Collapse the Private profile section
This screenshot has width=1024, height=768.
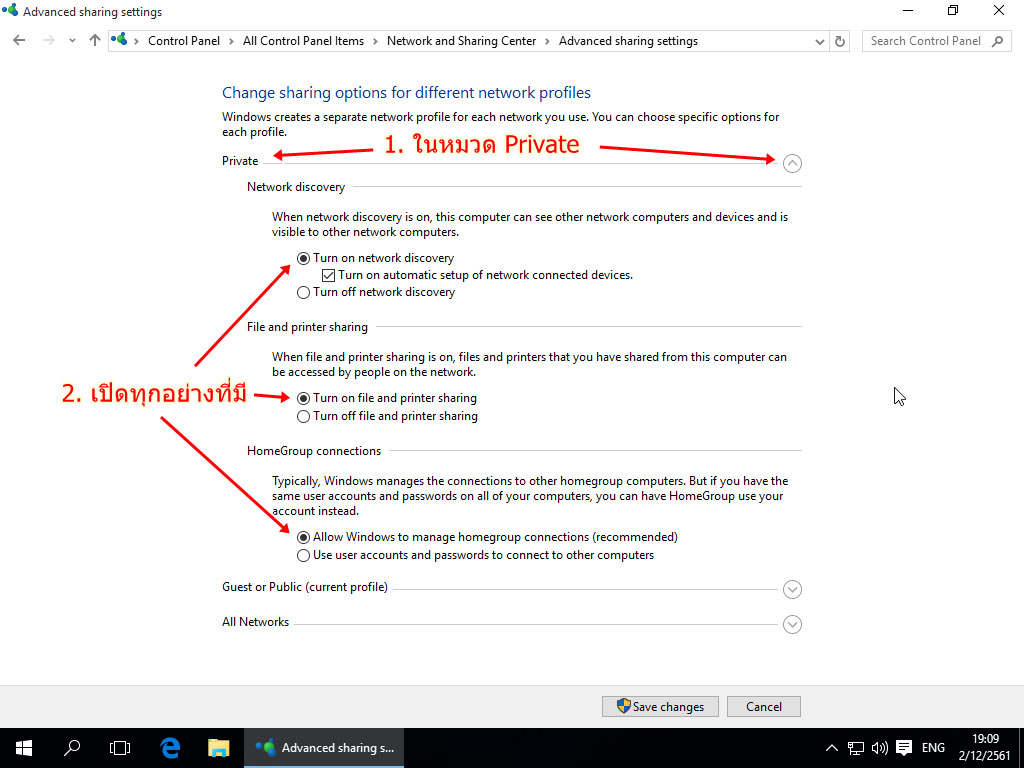[792, 163]
